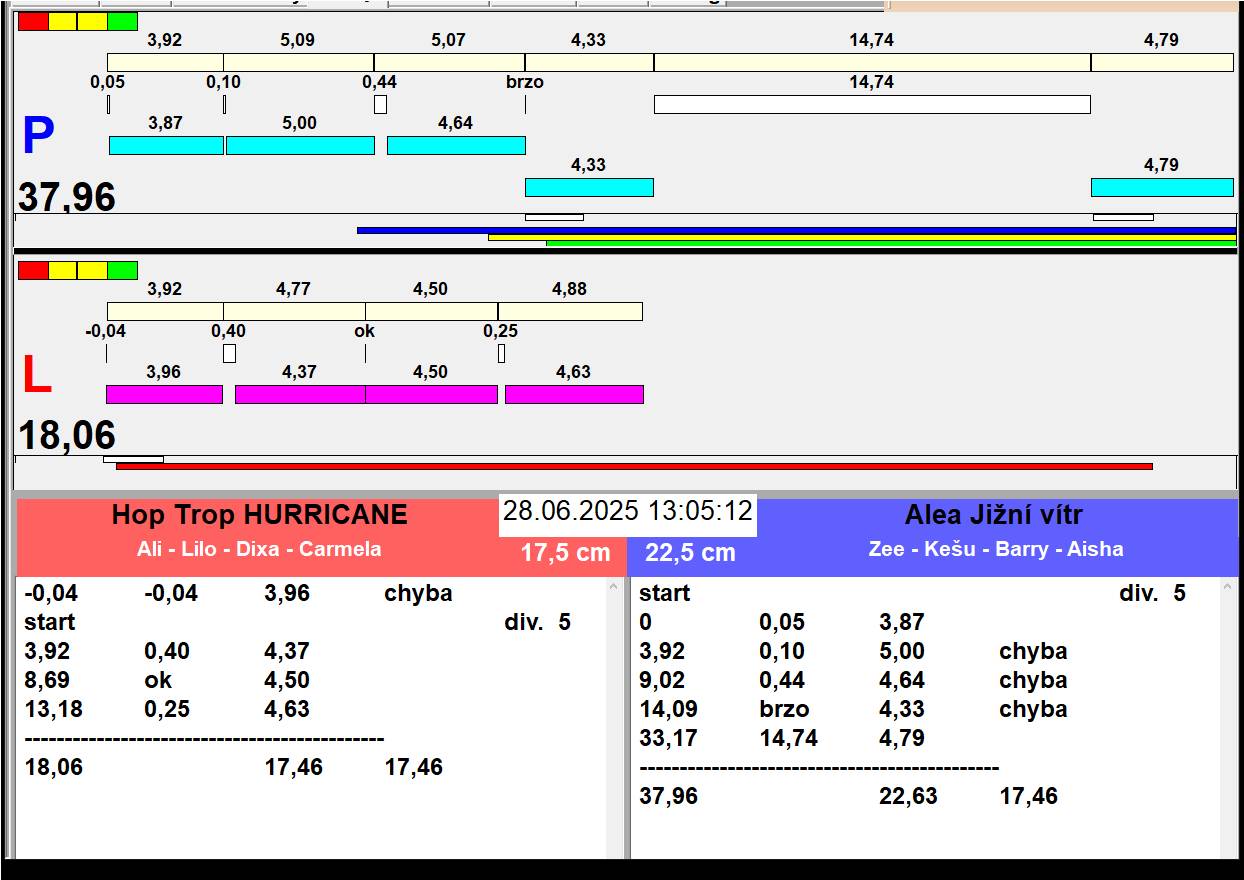Select the Alea Jižní vítr team header
The image size is (1244, 880).
[x=994, y=515]
